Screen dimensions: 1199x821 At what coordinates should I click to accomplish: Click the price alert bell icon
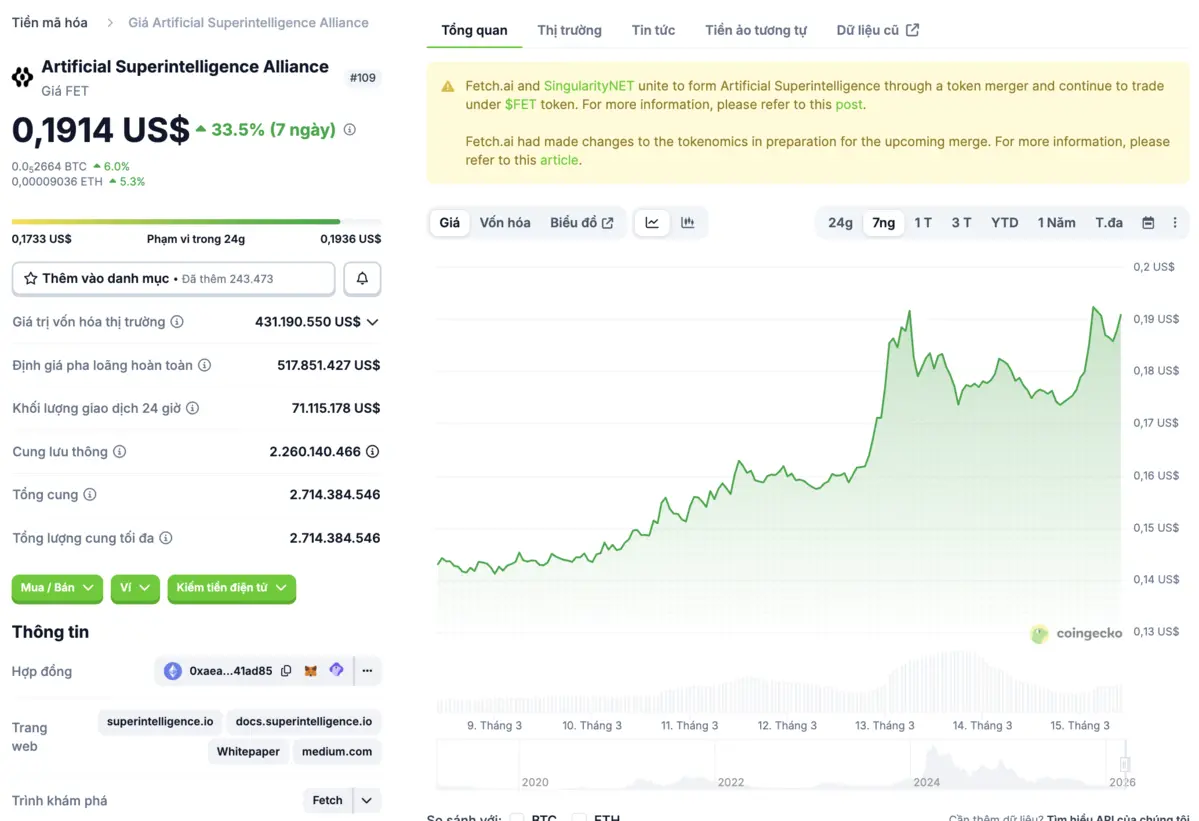point(362,279)
